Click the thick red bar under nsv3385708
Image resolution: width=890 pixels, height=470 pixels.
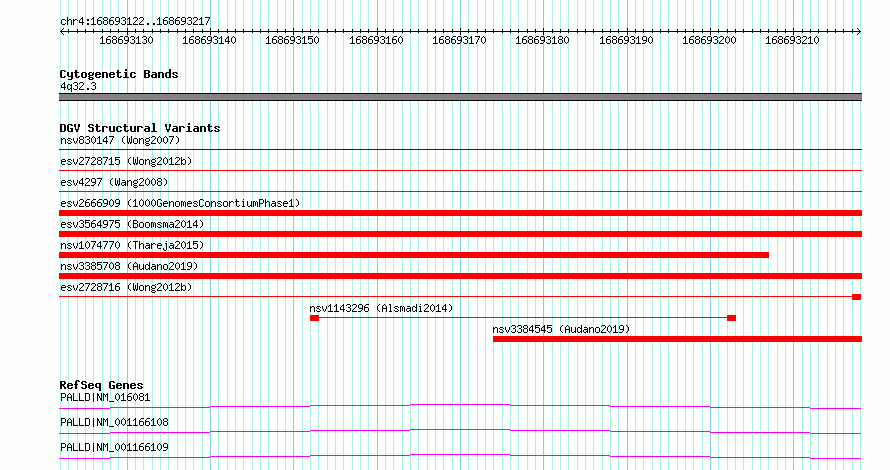(460, 276)
